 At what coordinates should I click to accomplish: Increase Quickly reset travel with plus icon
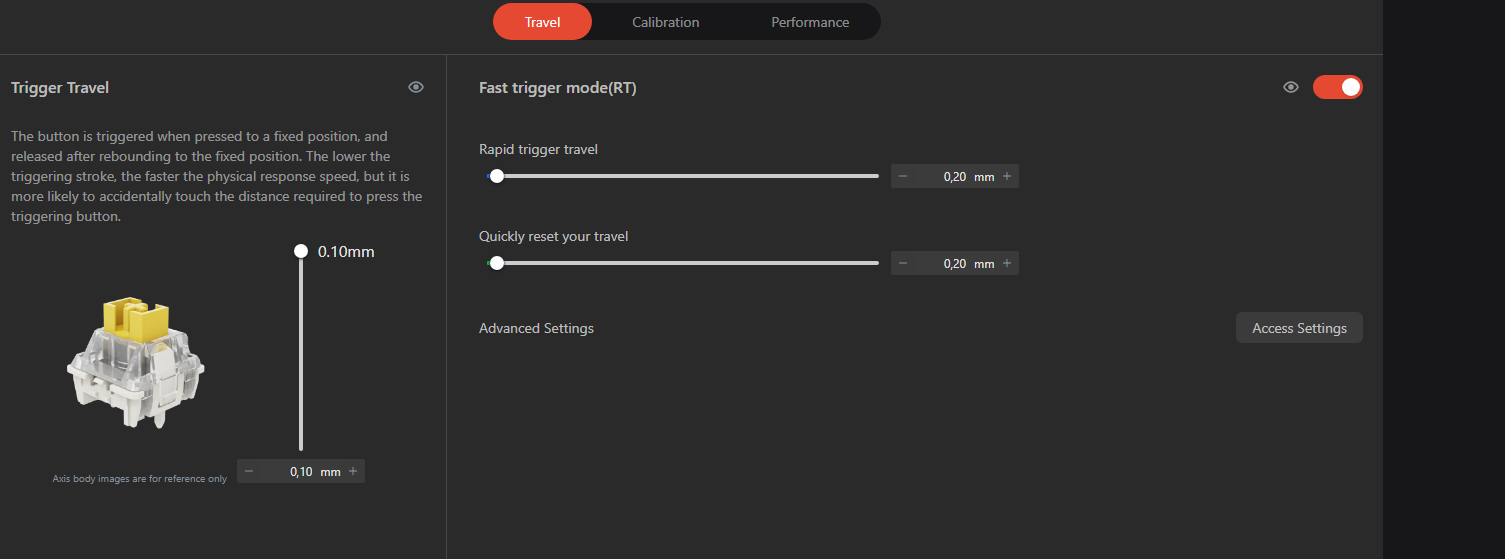(x=1006, y=264)
